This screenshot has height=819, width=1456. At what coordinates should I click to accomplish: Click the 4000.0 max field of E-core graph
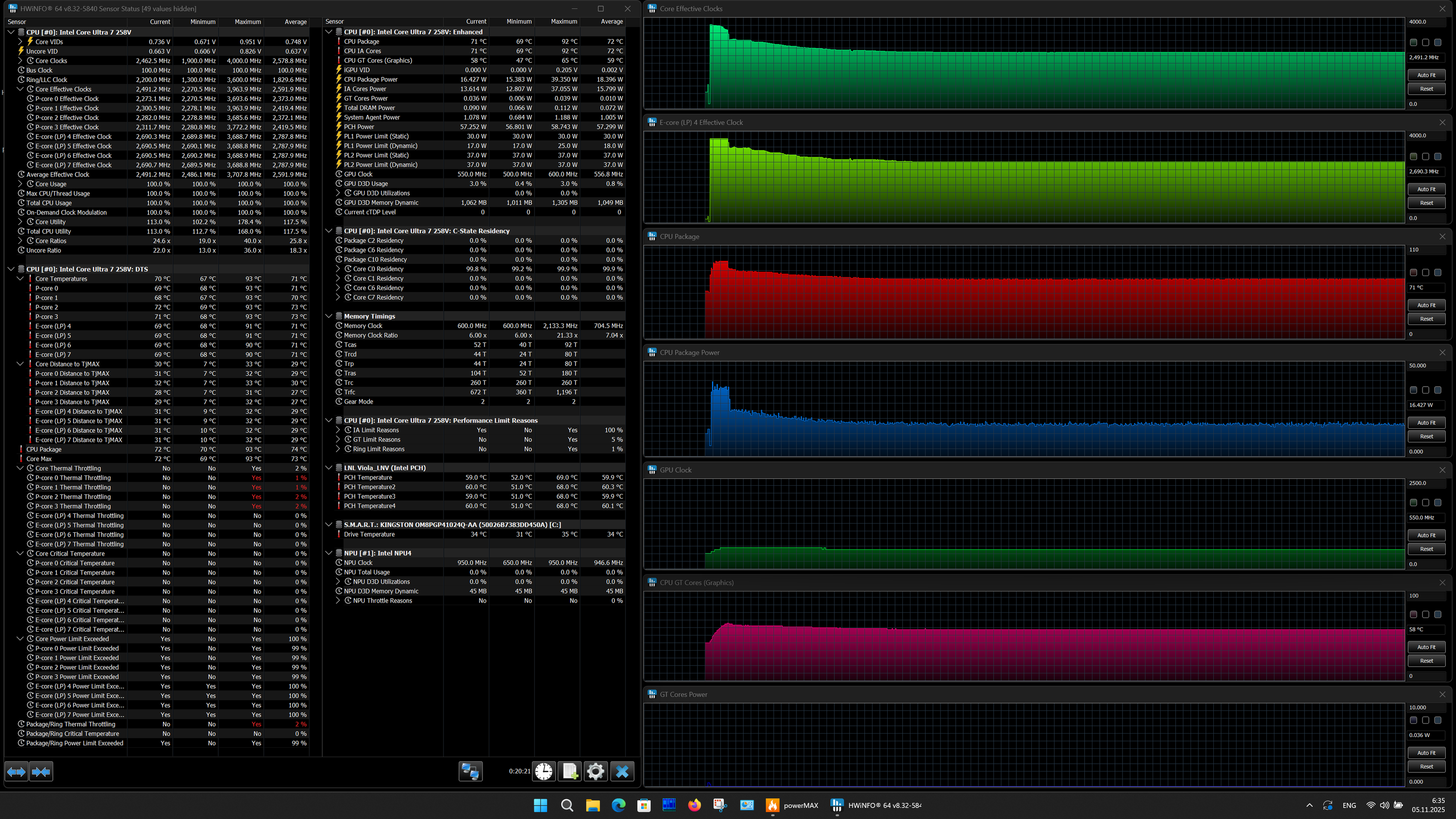pyautogui.click(x=1426, y=136)
